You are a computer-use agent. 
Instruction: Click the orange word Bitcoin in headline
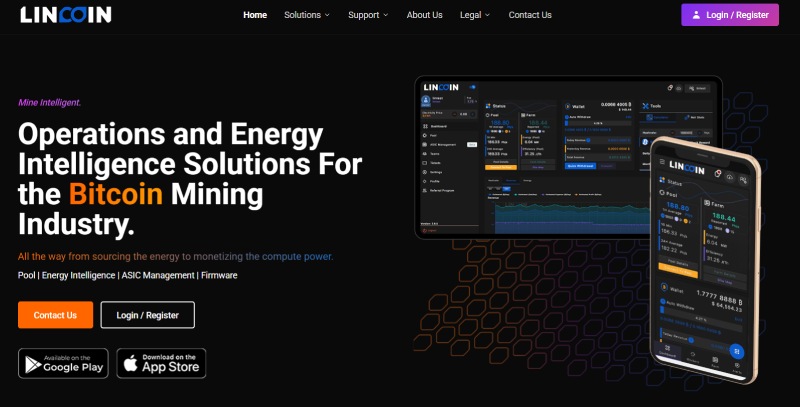click(x=116, y=194)
